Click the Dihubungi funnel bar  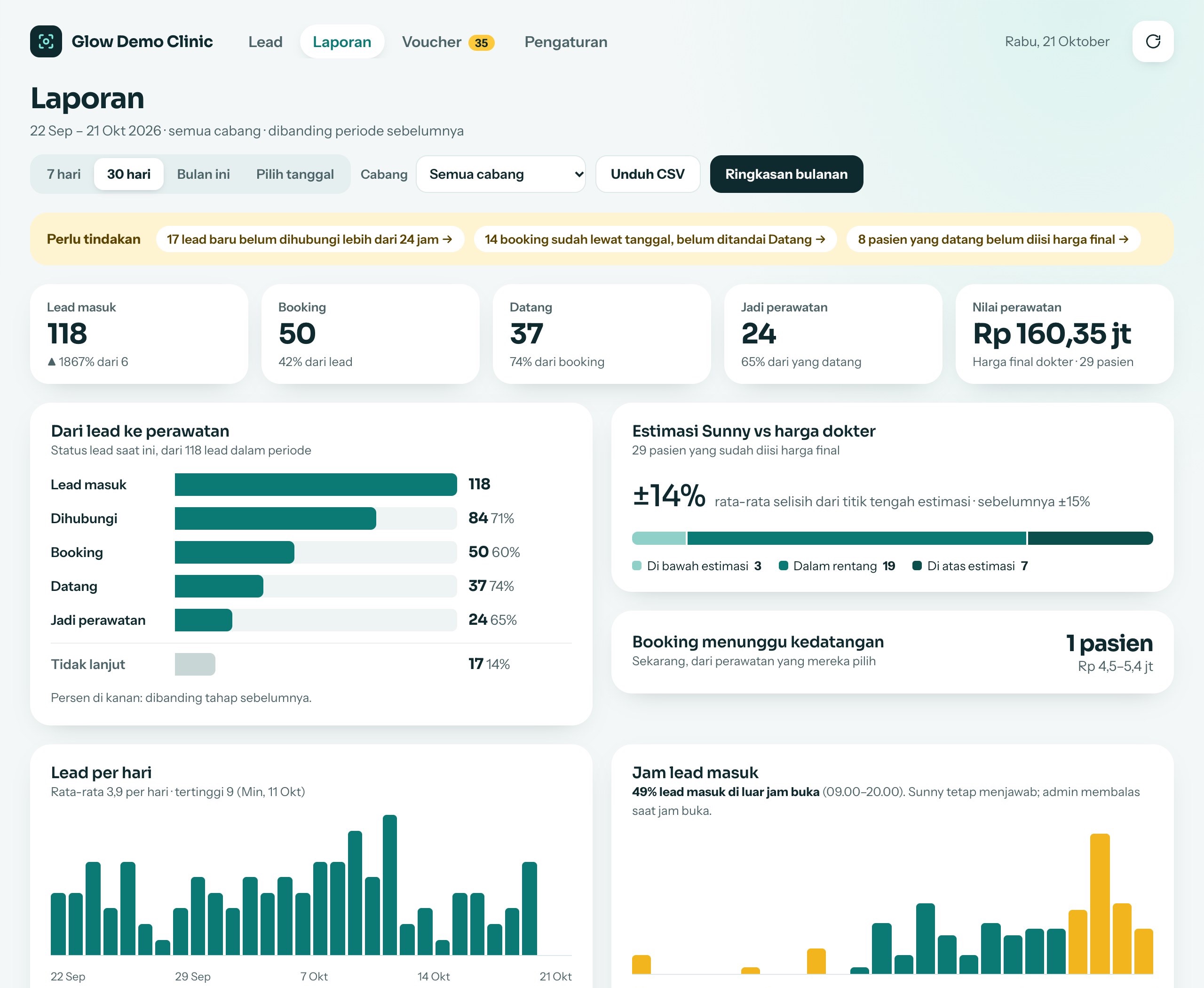(x=276, y=518)
